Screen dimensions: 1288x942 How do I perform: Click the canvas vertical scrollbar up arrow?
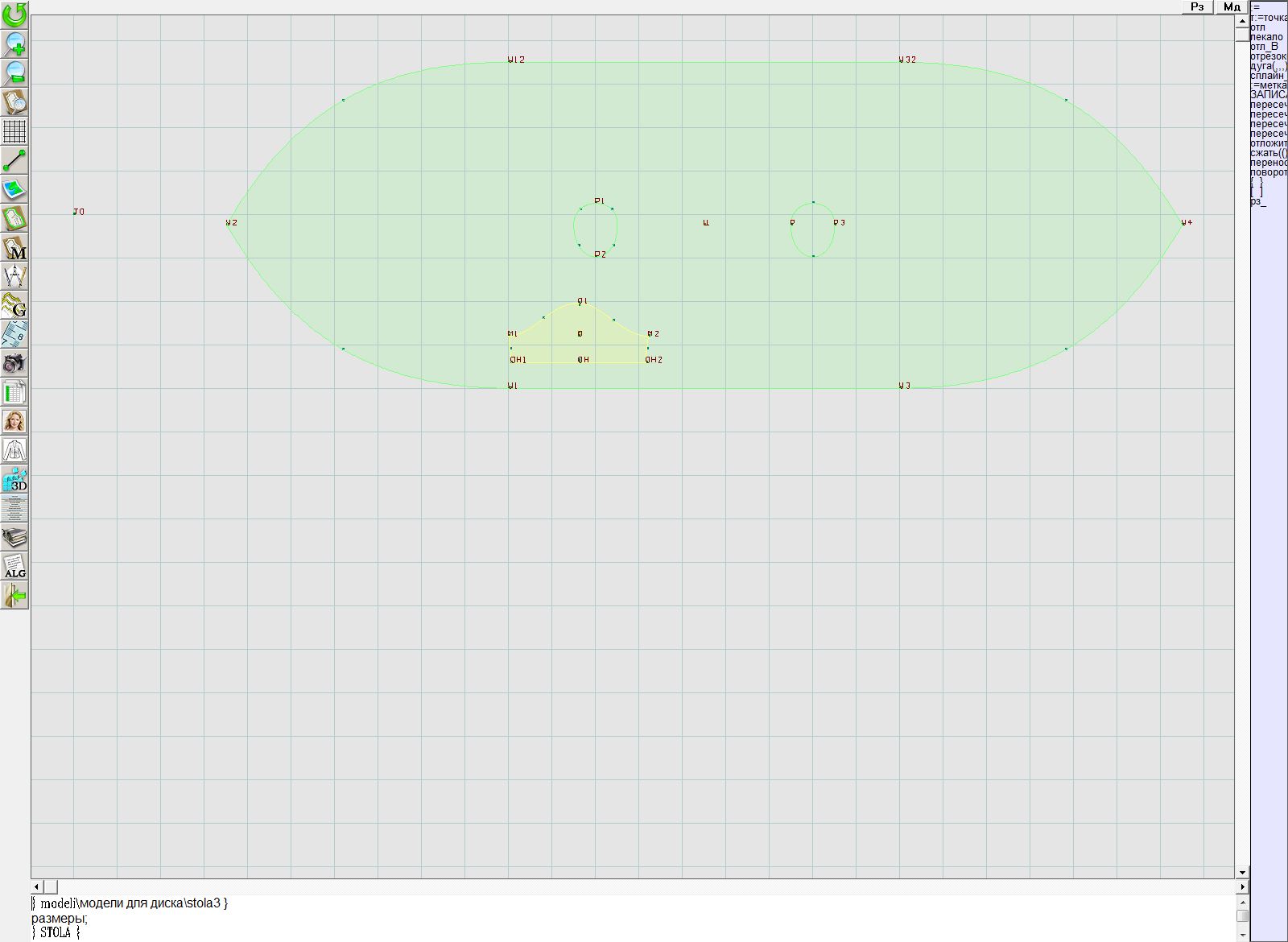point(1242,19)
